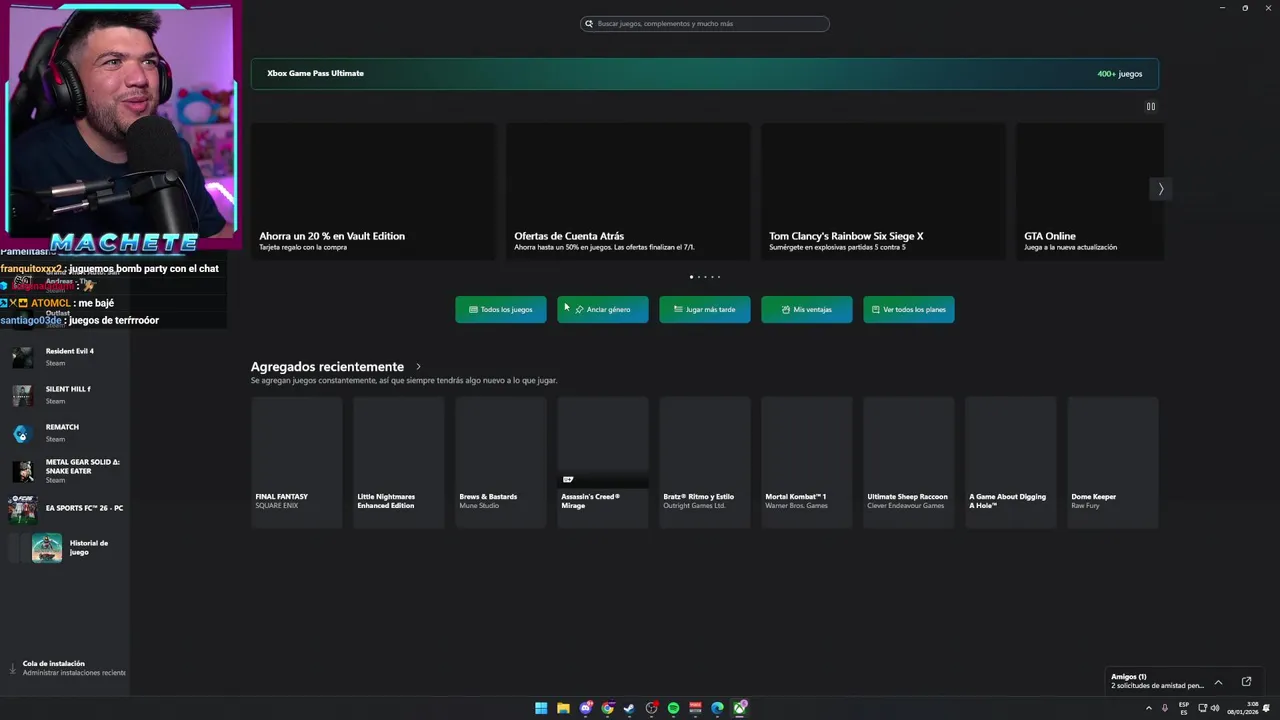
Task: Open the Mortal Kombat 1 game tile
Action: [x=807, y=462]
